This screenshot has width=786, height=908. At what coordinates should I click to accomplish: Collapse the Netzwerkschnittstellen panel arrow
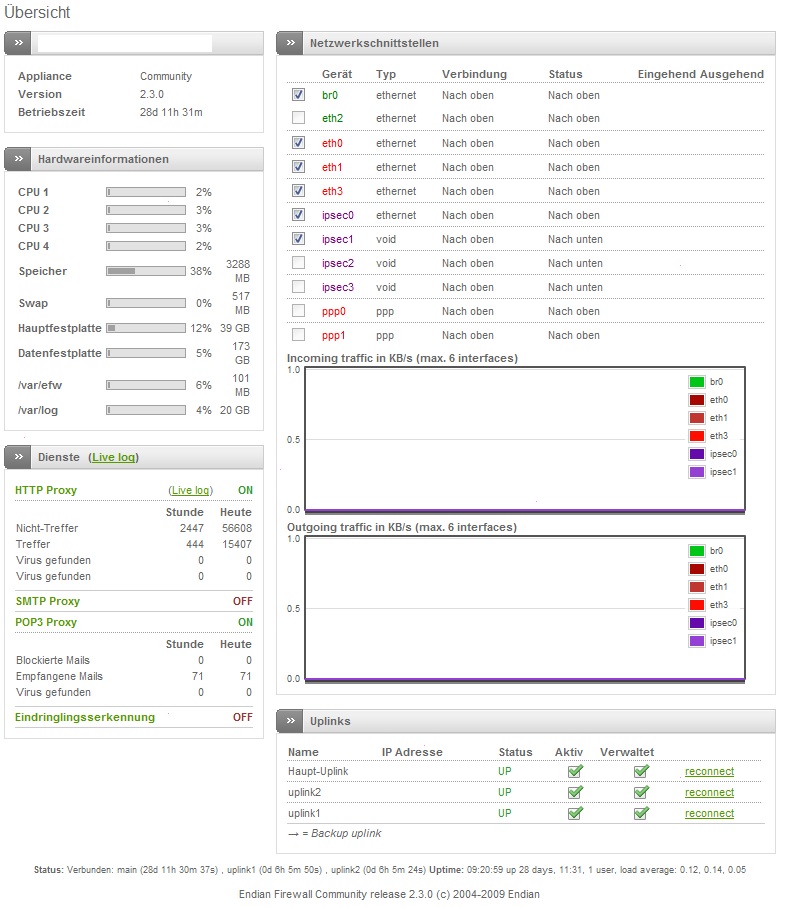(291, 43)
